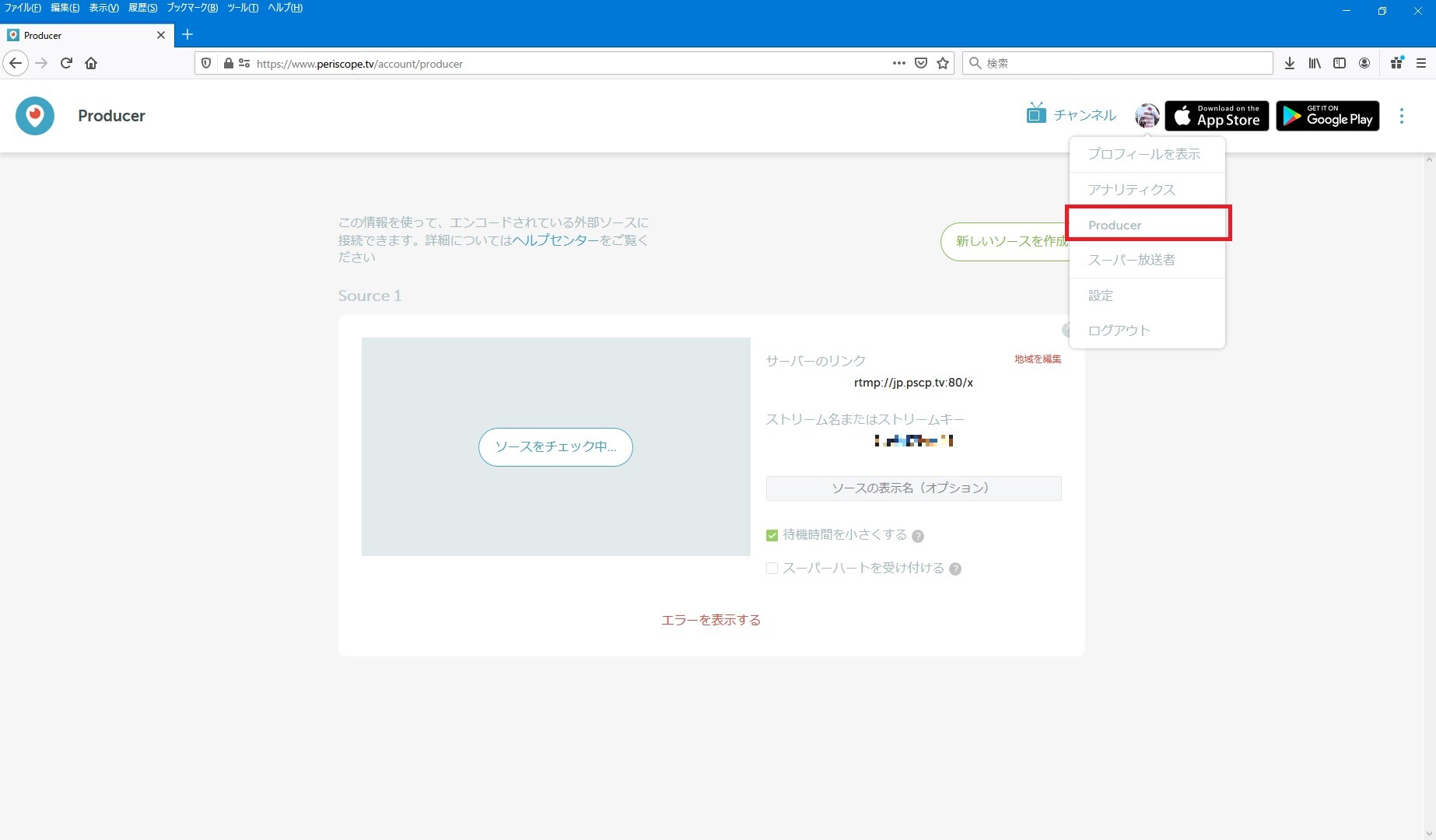Click the browser back arrow
The width and height of the screenshot is (1436, 840).
pos(16,63)
